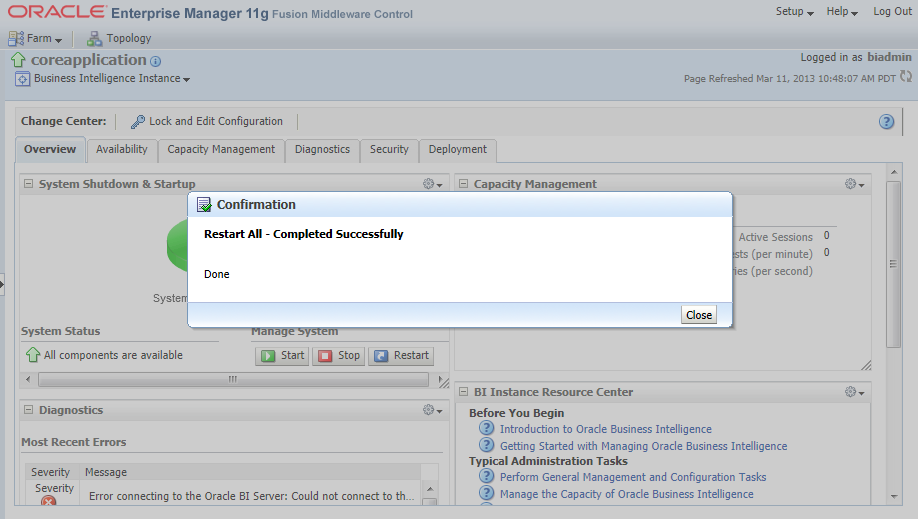This screenshot has width=918, height=519.
Task: Click help icon beside Perform General Management
Action: point(487,476)
